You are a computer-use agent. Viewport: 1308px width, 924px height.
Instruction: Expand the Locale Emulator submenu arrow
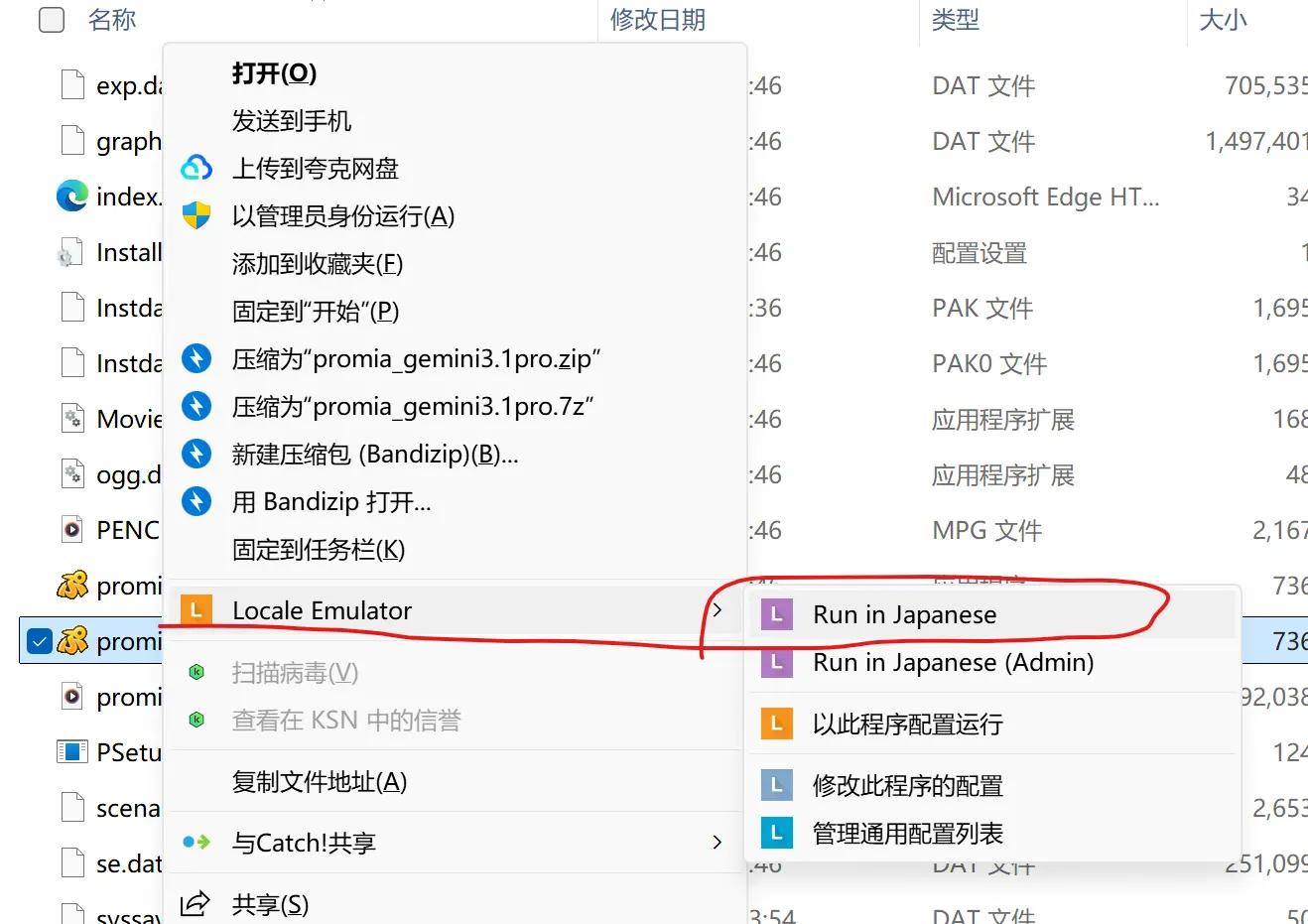point(718,609)
